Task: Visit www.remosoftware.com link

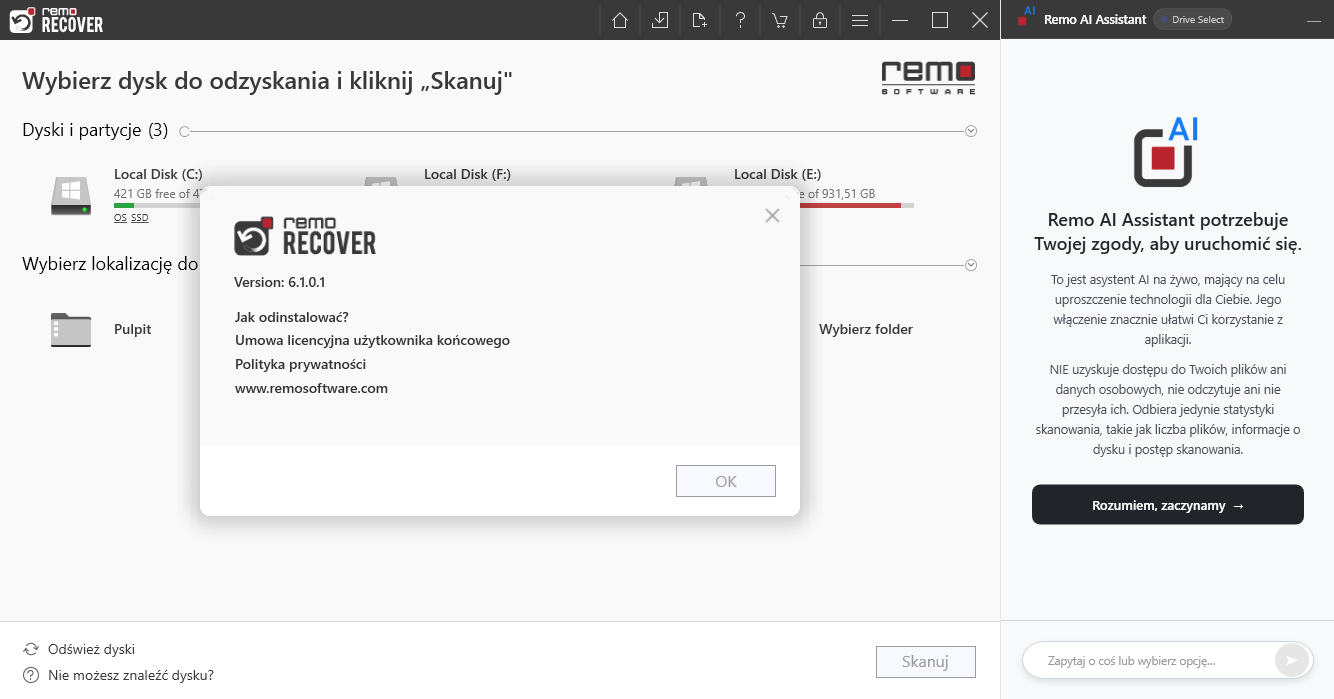Action: [311, 388]
